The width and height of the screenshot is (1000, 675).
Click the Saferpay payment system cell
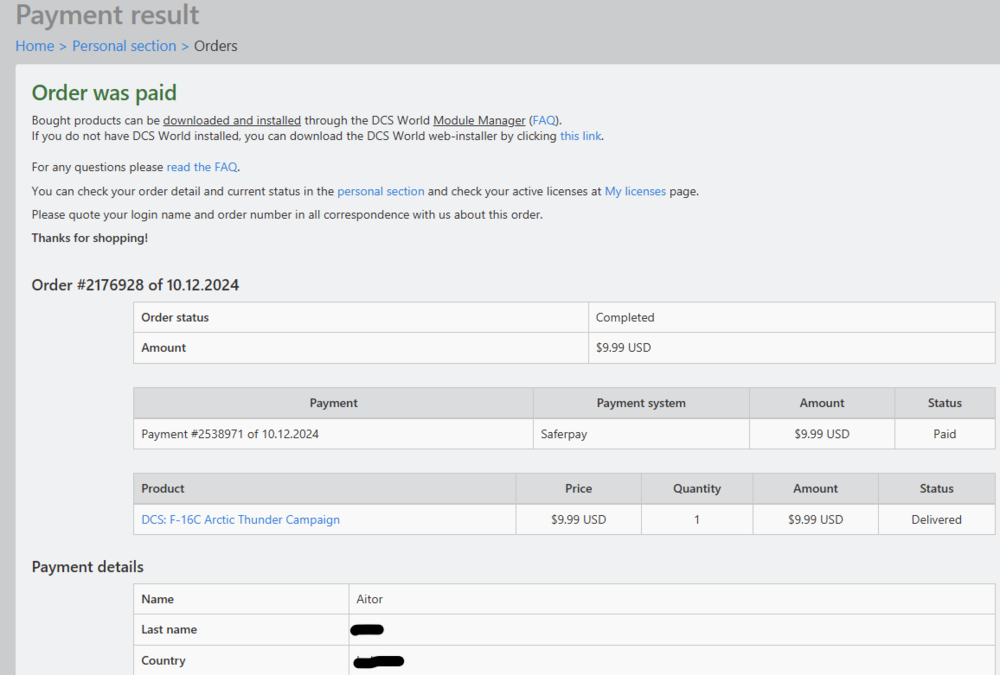[566, 434]
